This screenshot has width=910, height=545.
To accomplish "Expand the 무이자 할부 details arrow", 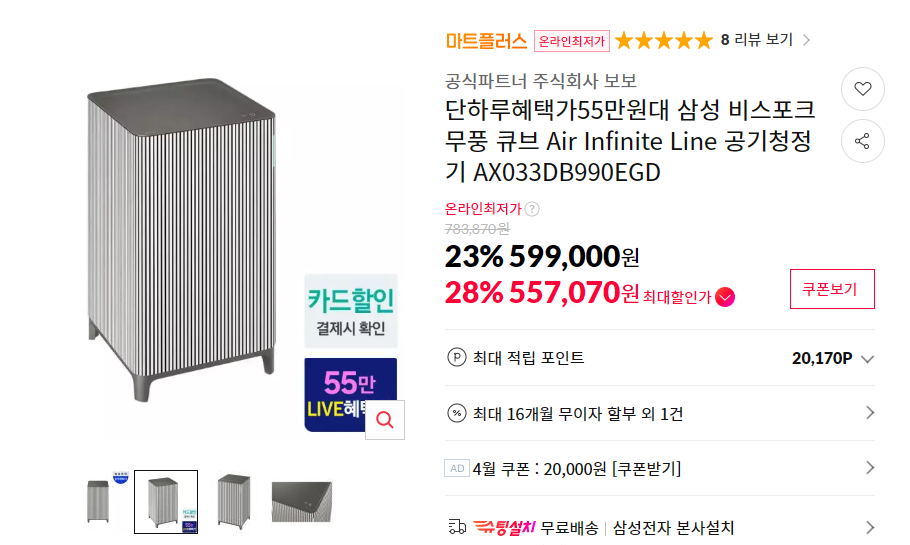I will pos(869,413).
